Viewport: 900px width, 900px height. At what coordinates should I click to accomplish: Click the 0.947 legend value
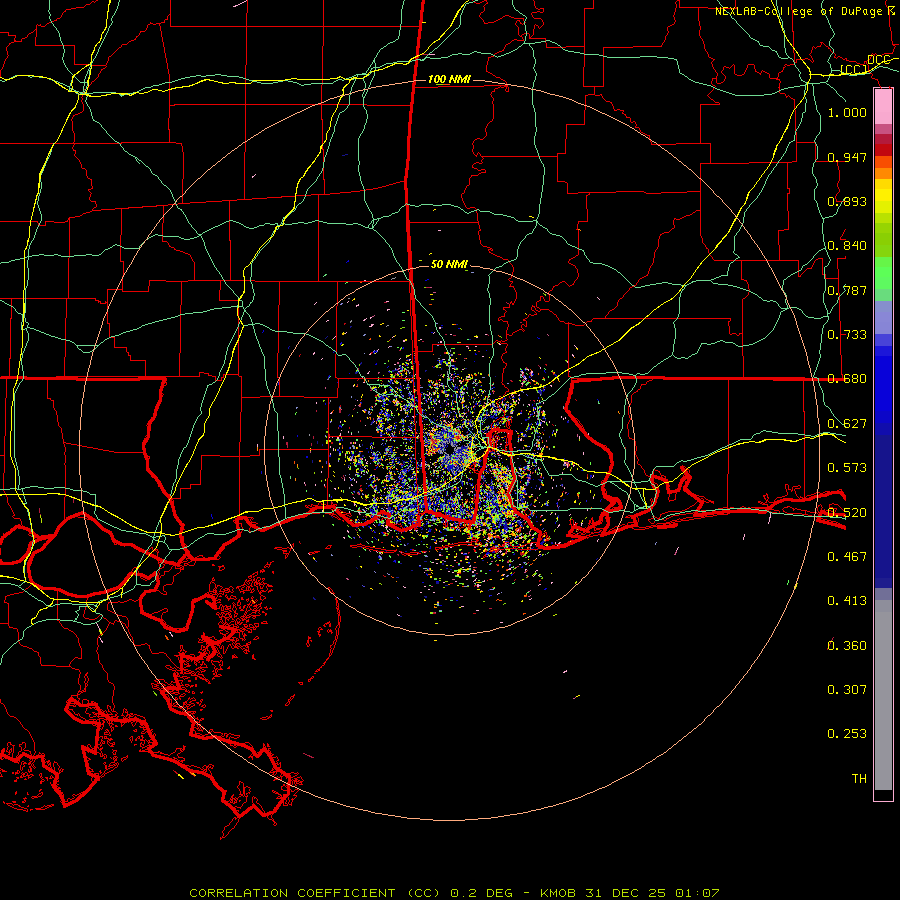point(847,157)
